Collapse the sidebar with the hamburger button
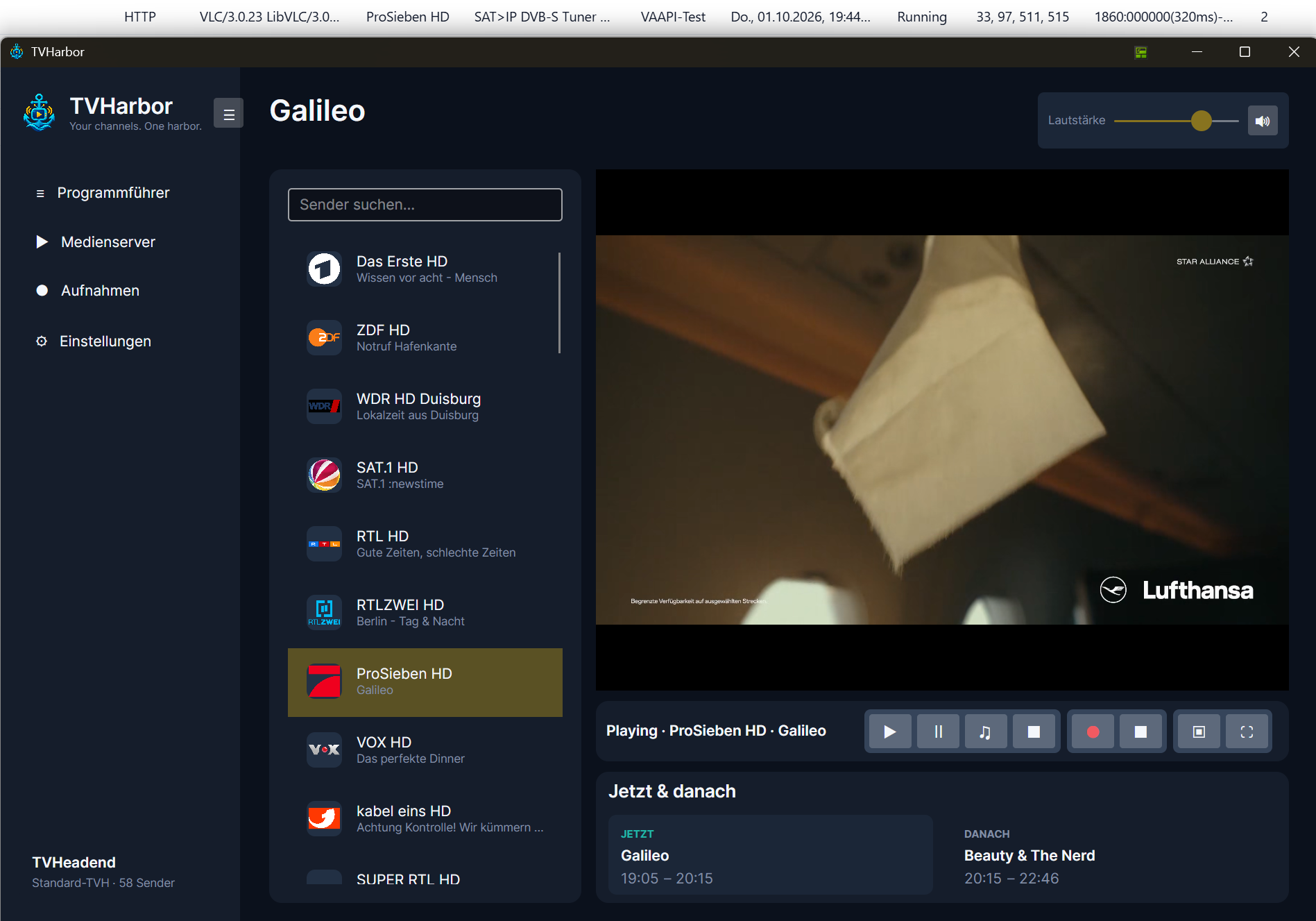This screenshot has width=1316, height=921. click(228, 114)
